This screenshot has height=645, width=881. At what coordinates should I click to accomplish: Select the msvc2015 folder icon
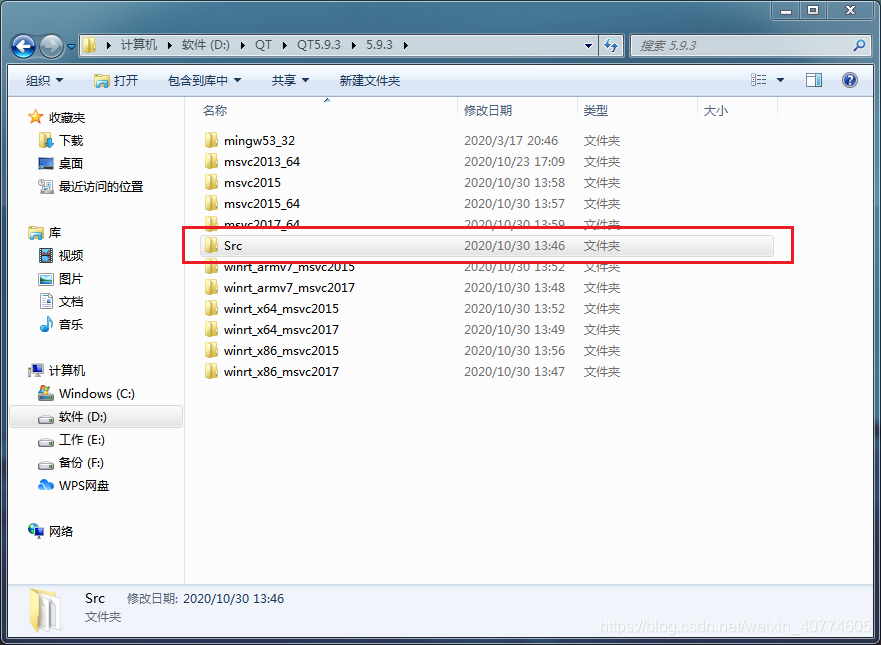[x=211, y=182]
